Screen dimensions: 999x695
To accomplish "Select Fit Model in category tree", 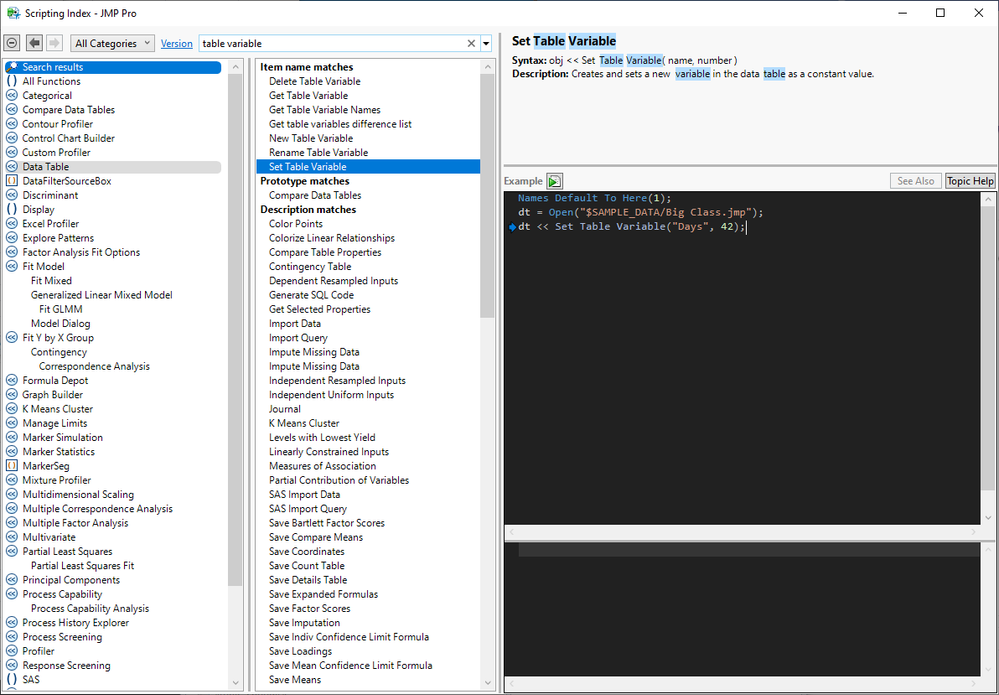I will coord(43,267).
